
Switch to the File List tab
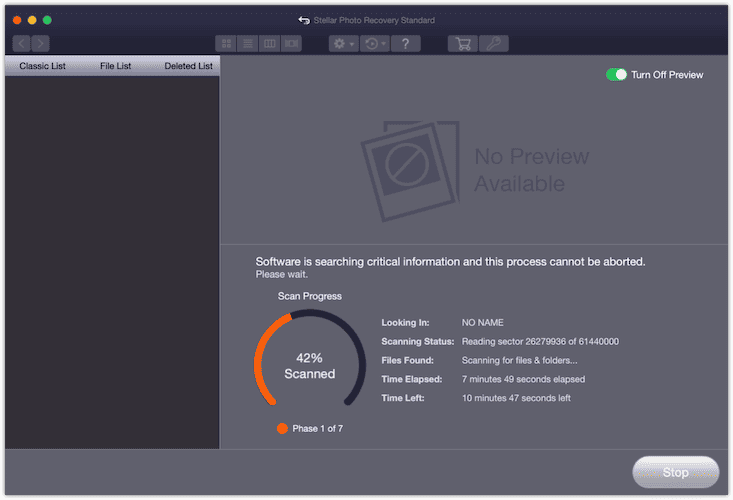tap(115, 66)
